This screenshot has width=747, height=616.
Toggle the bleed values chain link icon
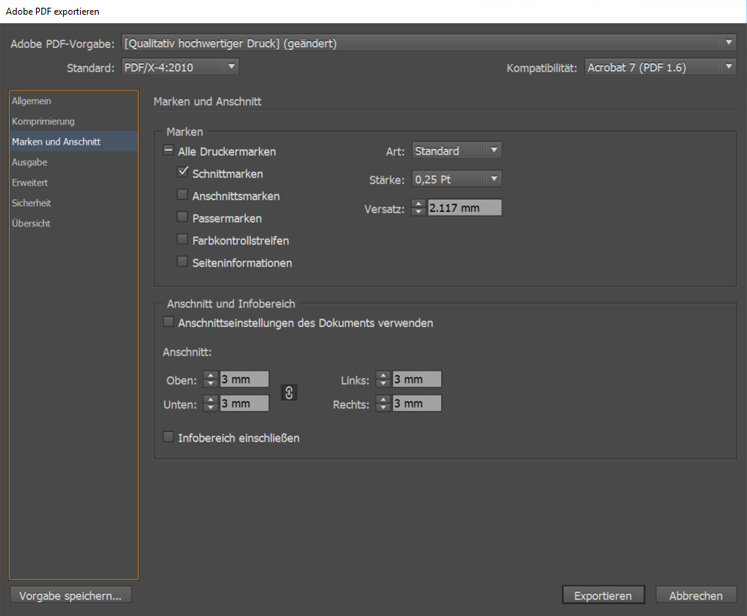(x=289, y=393)
